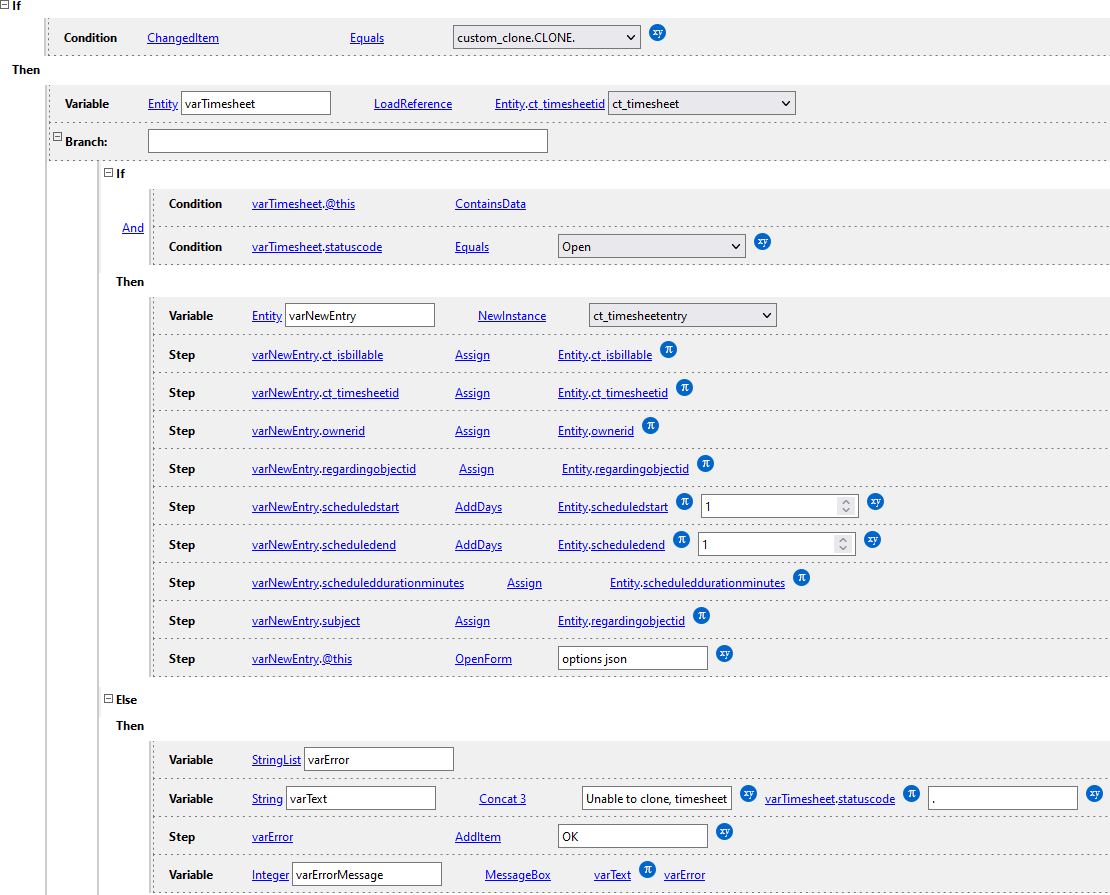The height and width of the screenshot is (895, 1110).
Task: Click the xy icon beside custom_clone.CLONE dropdown
Action: click(x=657, y=33)
